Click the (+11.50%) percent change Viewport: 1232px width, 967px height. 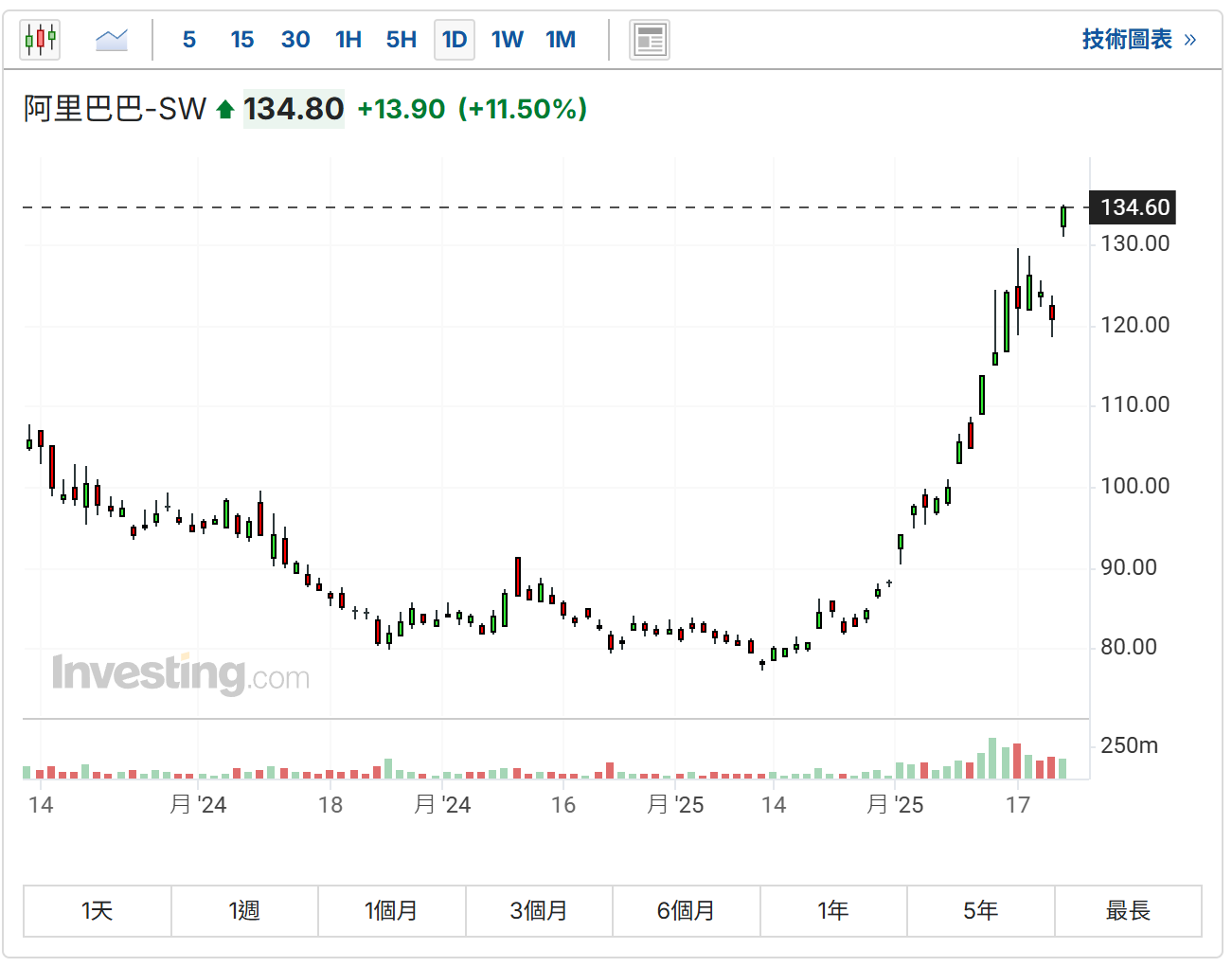(x=523, y=109)
